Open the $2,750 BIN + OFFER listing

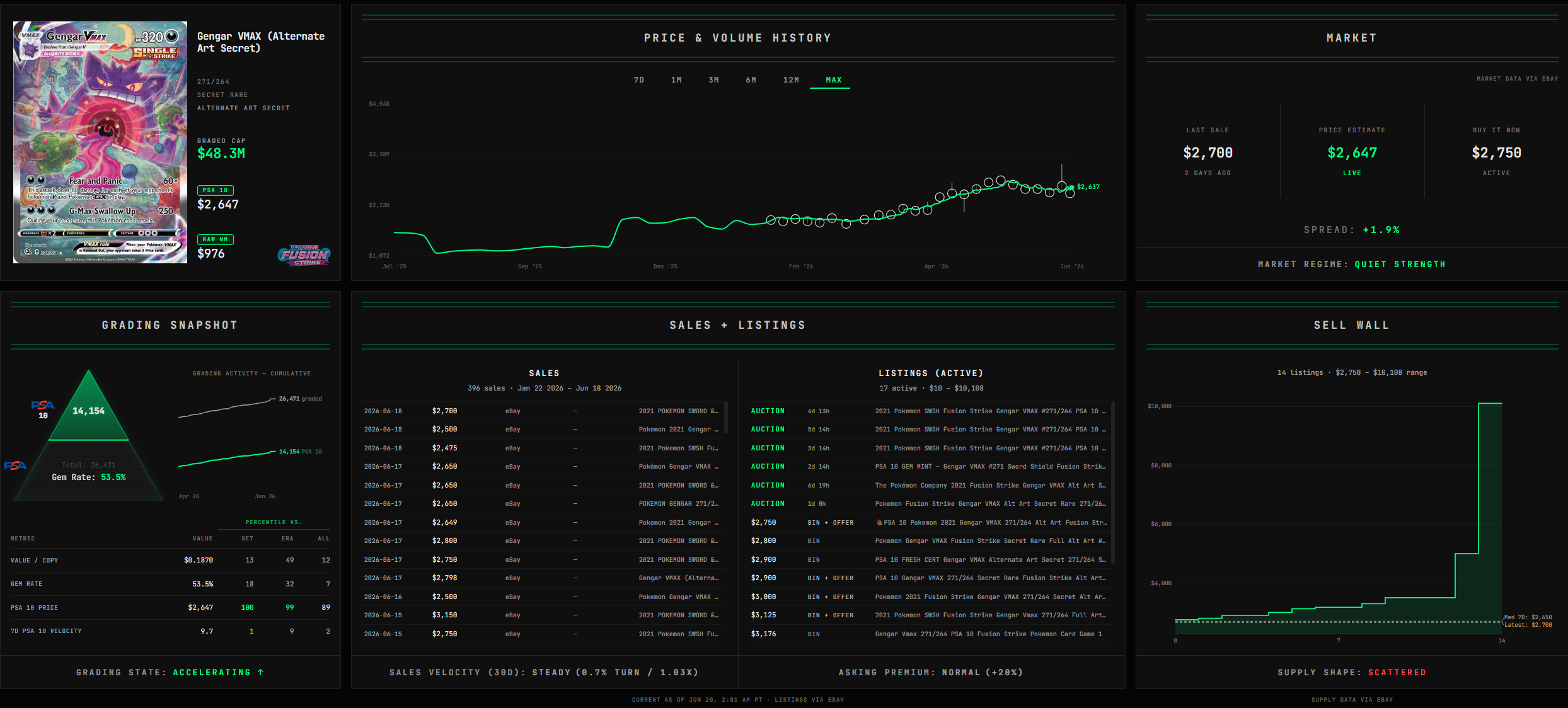[x=928, y=523]
